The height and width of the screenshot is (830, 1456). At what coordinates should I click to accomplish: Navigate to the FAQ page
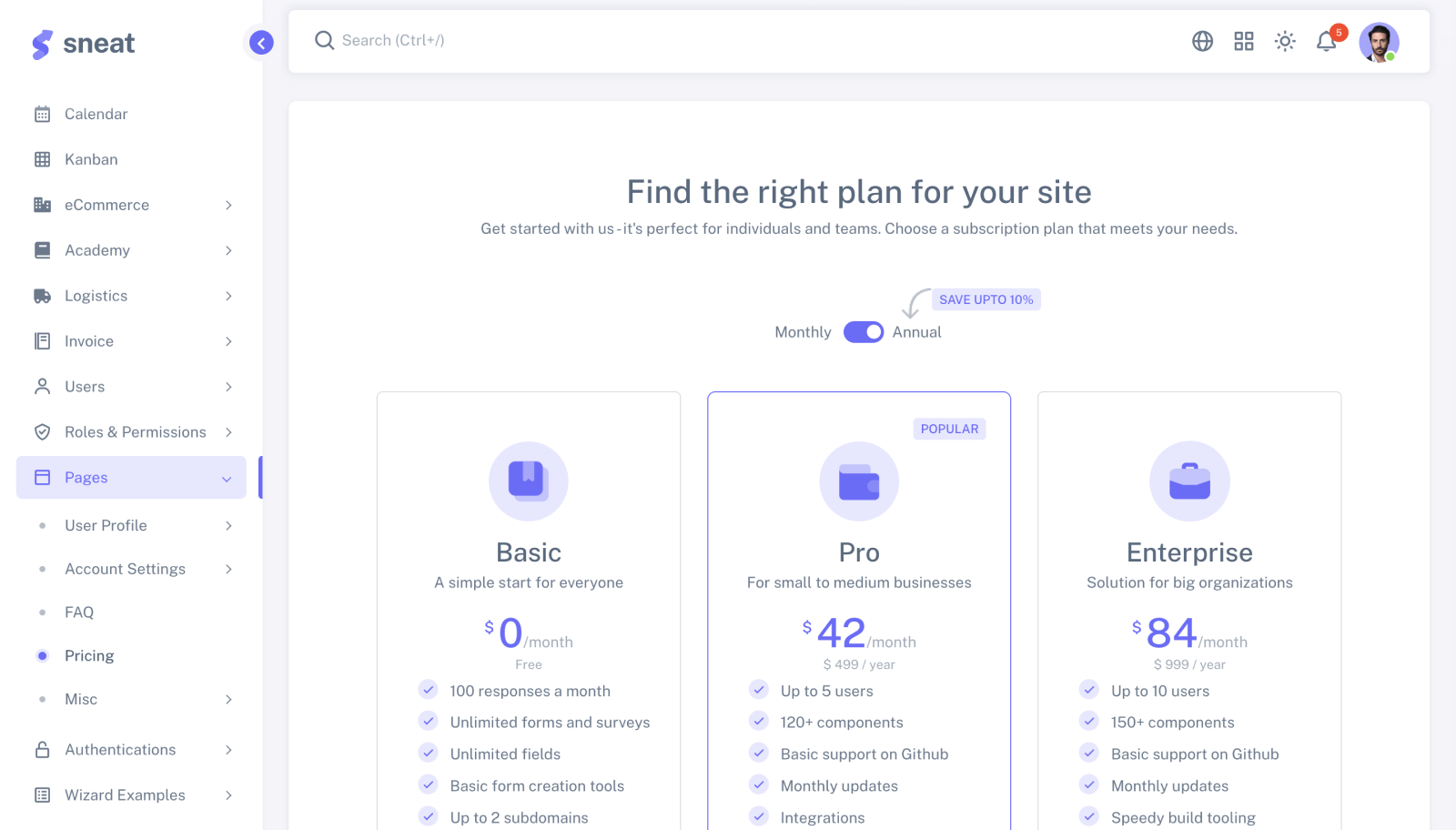(x=78, y=612)
